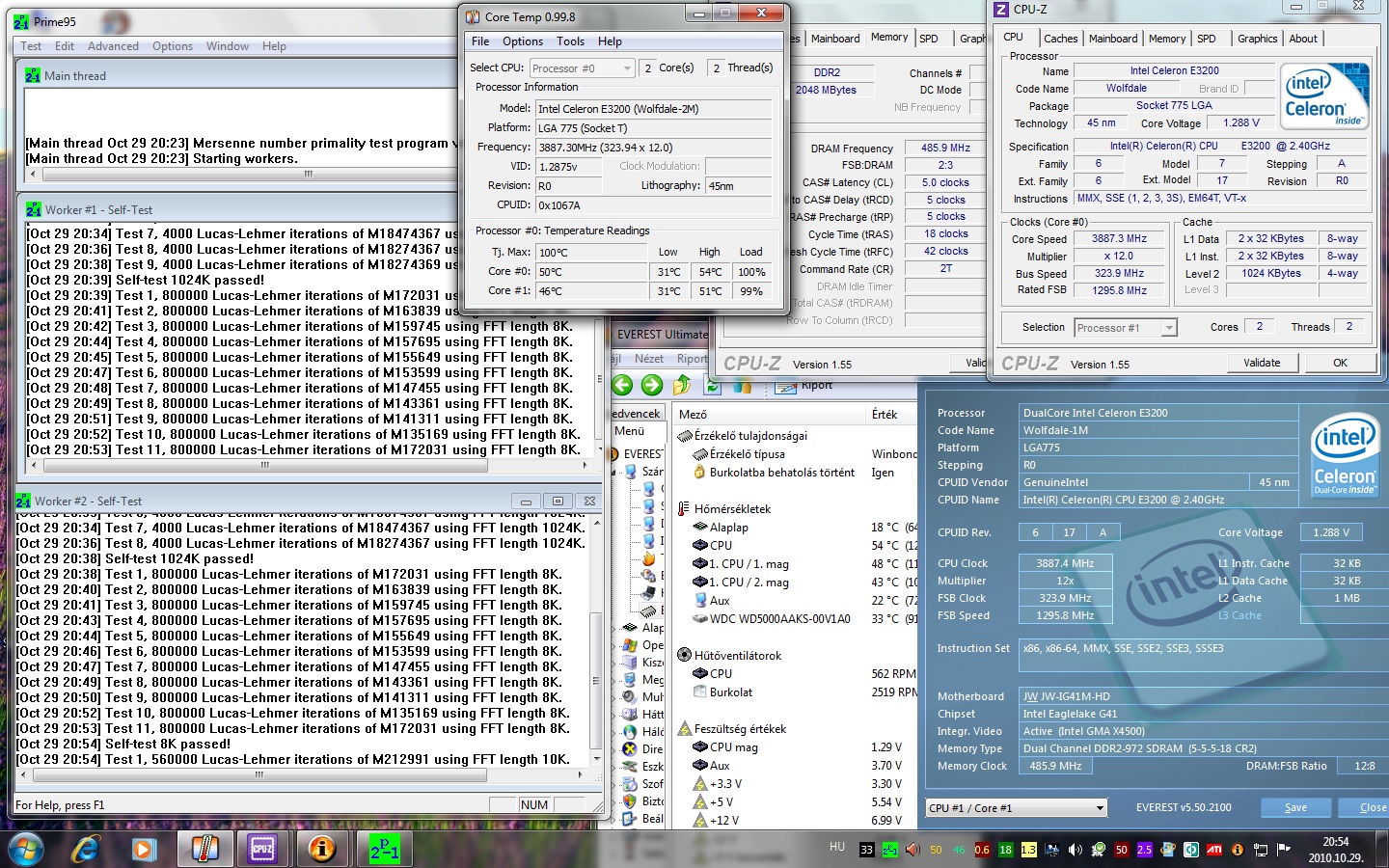Click the hard drive icon beside WDC WD5000AAKS
Image resolution: width=1389 pixels, height=868 pixels.
pyautogui.click(x=700, y=618)
